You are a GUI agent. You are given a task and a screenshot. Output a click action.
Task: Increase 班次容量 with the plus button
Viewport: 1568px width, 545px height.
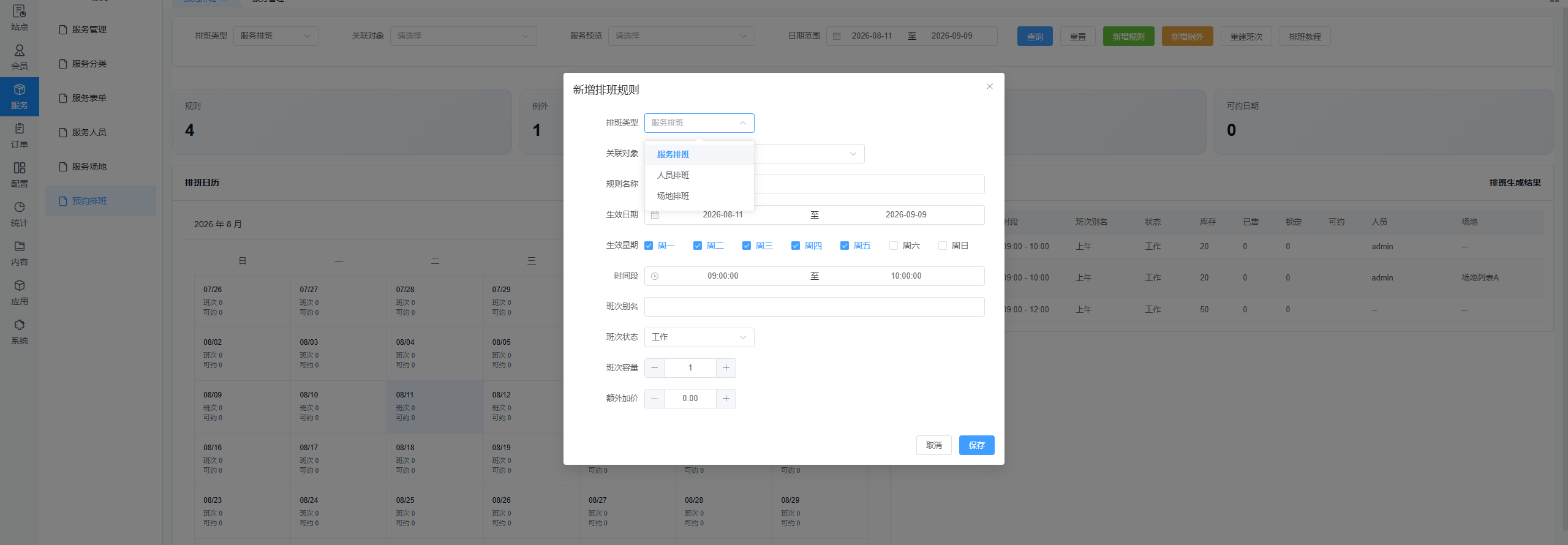(726, 368)
